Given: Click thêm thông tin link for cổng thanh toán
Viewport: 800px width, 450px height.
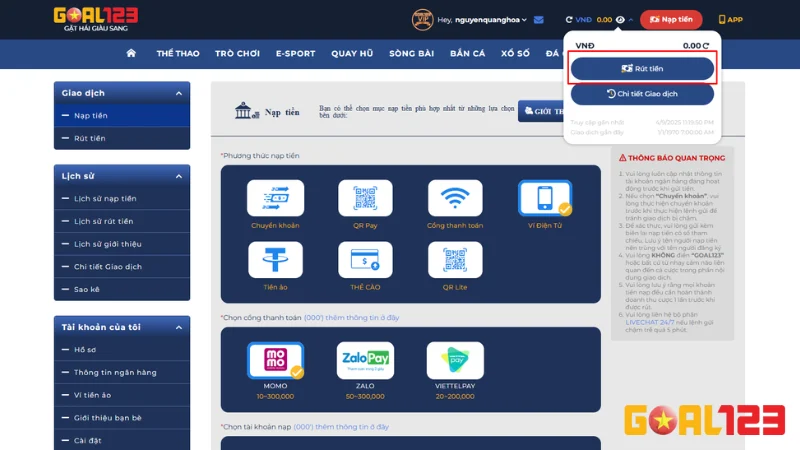Looking at the screenshot, I should click(352, 317).
